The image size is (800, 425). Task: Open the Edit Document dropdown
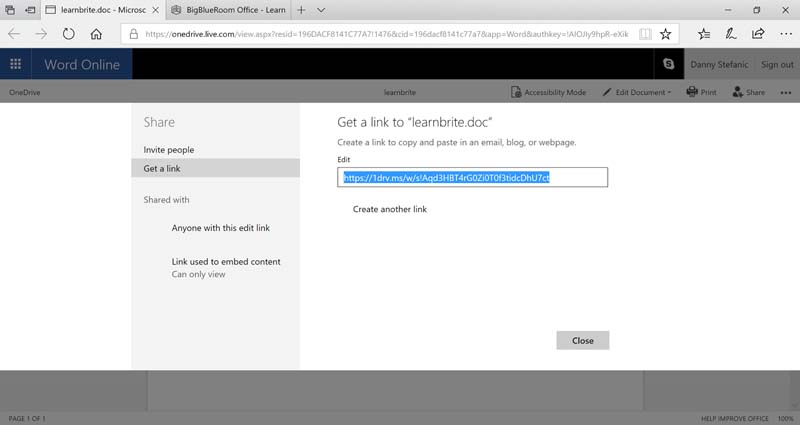coord(637,92)
